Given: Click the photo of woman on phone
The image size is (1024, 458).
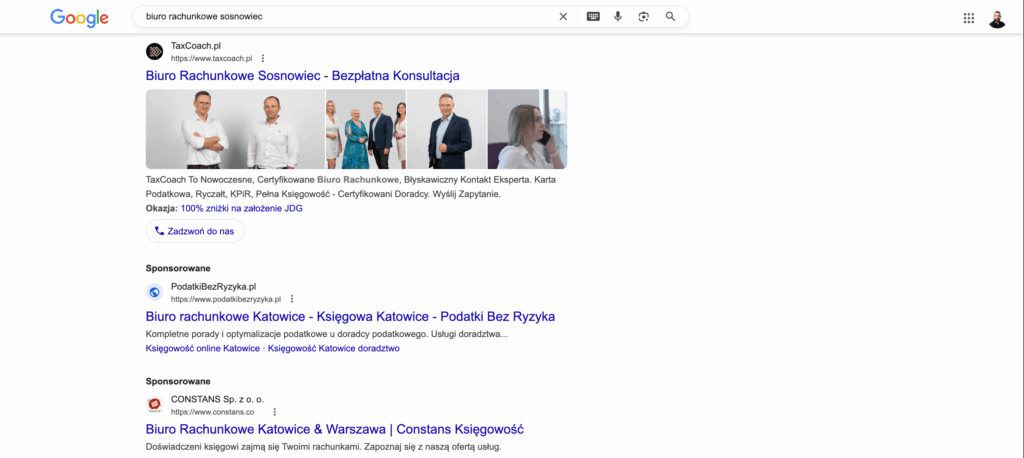Looking at the screenshot, I should 527,129.
